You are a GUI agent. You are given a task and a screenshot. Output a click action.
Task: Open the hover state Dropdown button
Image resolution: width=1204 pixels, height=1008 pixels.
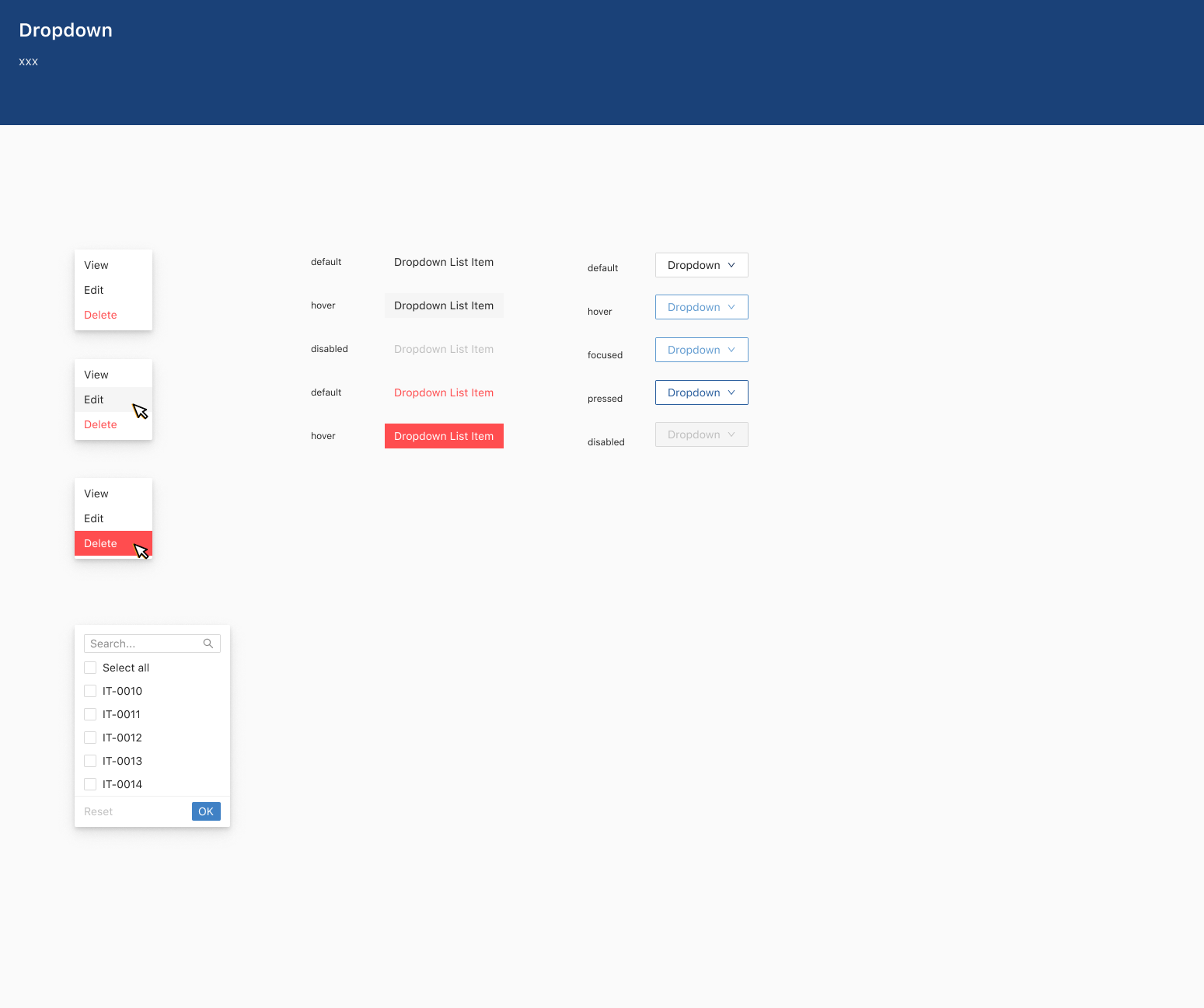point(701,307)
